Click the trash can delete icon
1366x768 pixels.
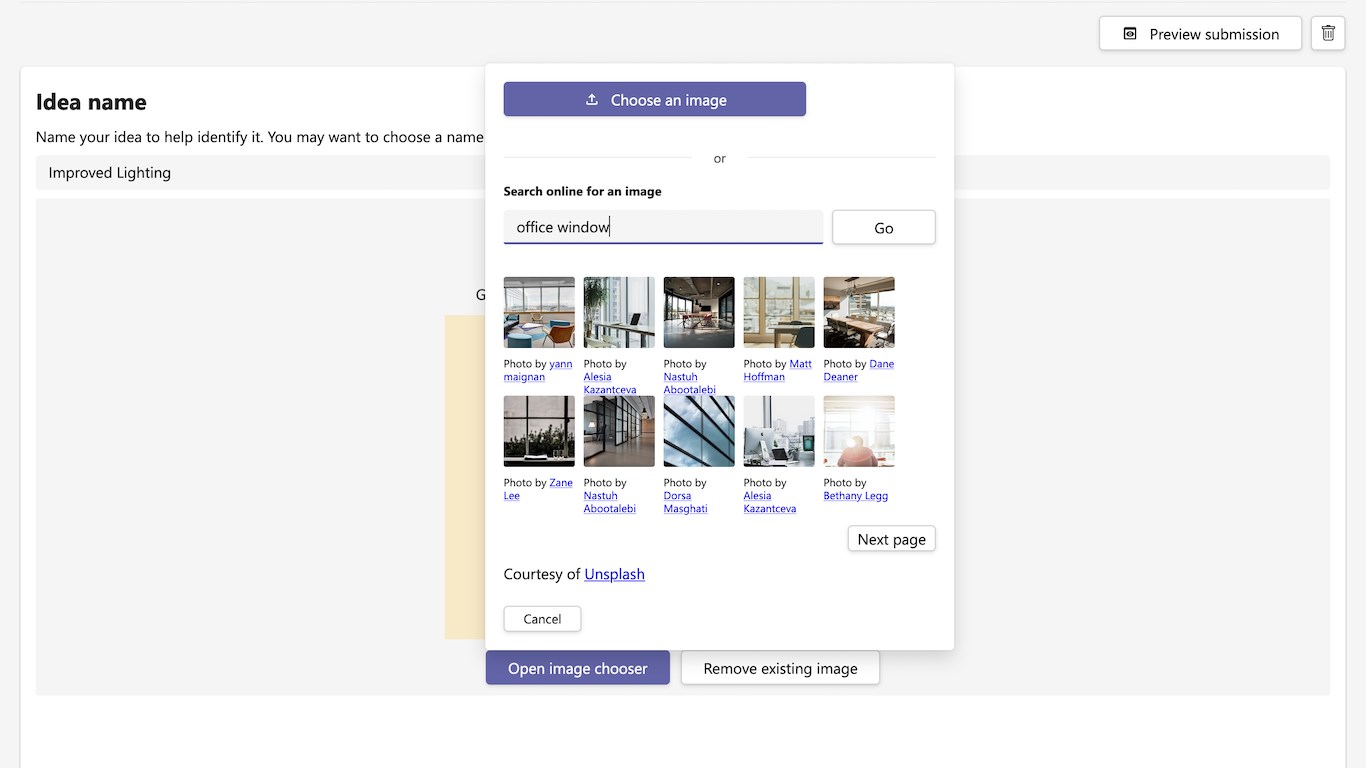point(1328,33)
